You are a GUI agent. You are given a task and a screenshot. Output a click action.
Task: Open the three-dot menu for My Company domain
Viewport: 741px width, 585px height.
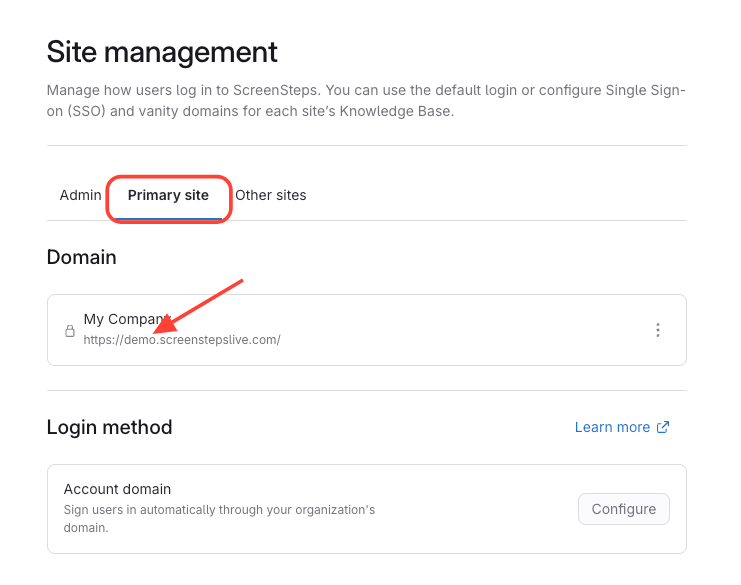(657, 330)
